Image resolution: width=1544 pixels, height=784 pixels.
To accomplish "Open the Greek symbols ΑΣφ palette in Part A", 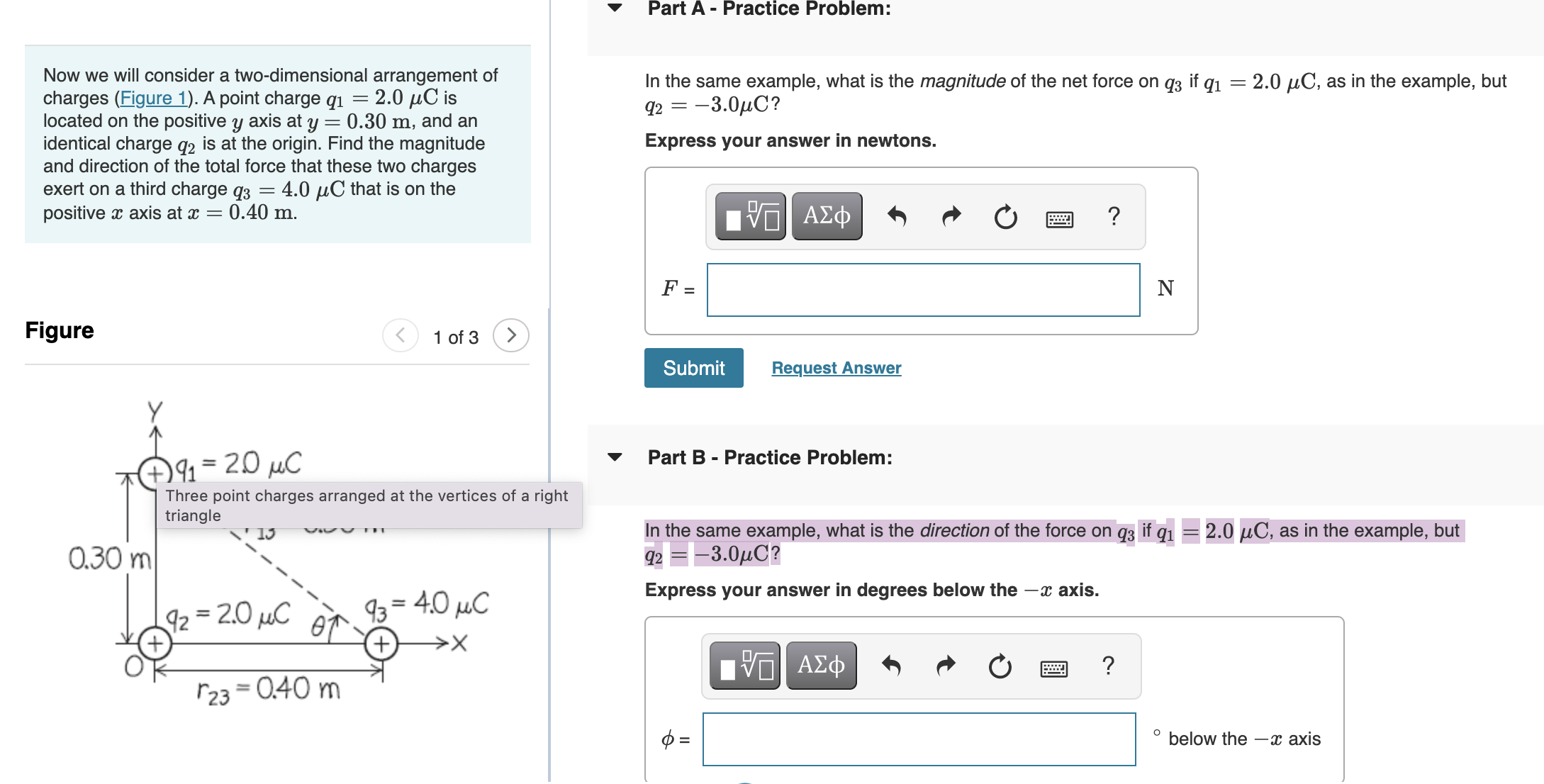I will pos(827,216).
